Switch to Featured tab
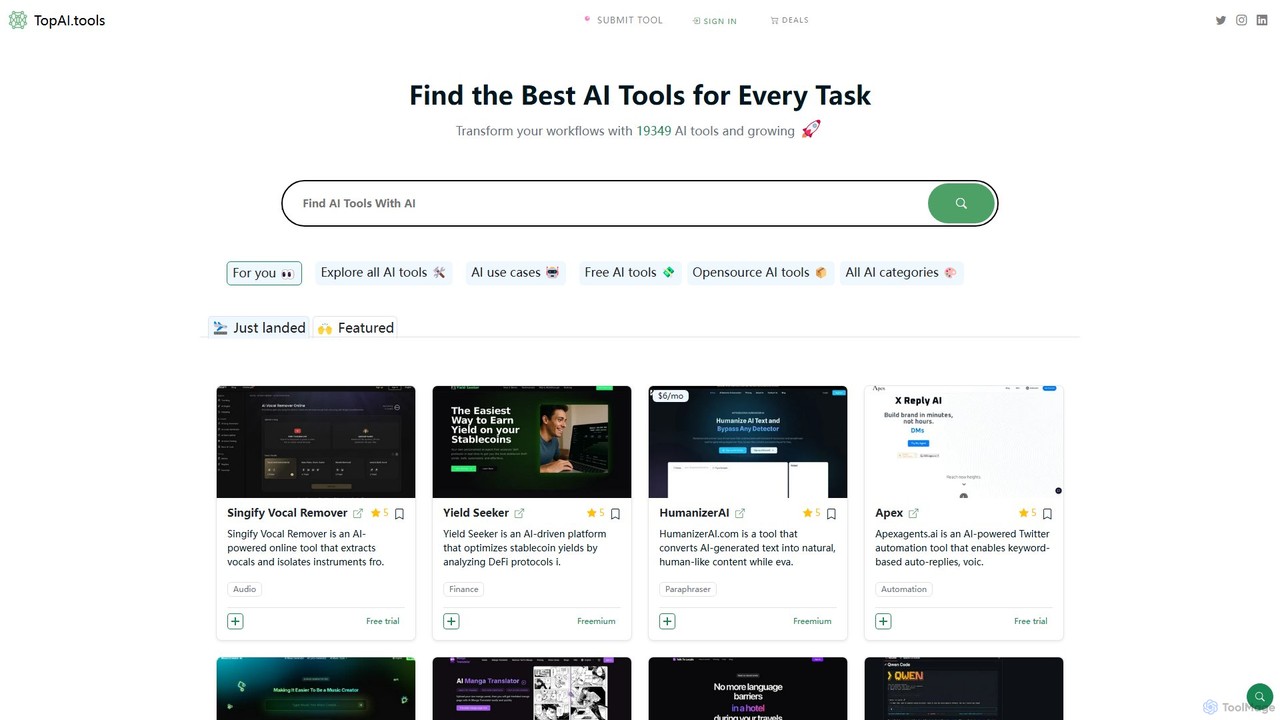This screenshot has width=1280, height=720. pos(355,327)
